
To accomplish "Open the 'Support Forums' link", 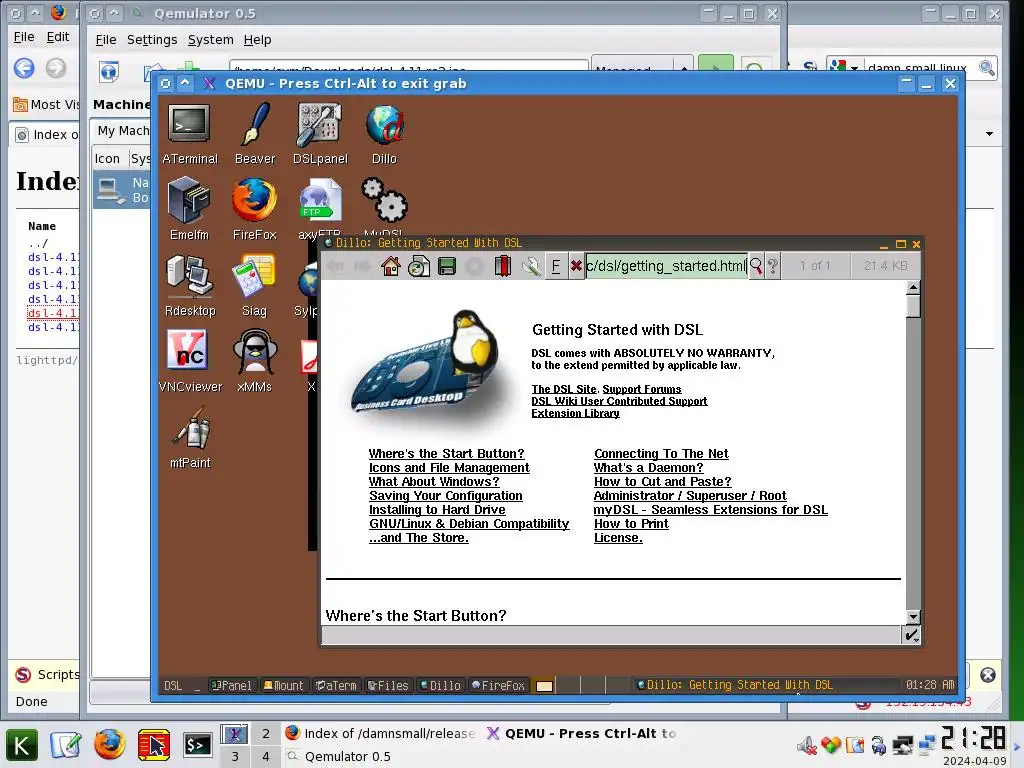I will coord(641,389).
